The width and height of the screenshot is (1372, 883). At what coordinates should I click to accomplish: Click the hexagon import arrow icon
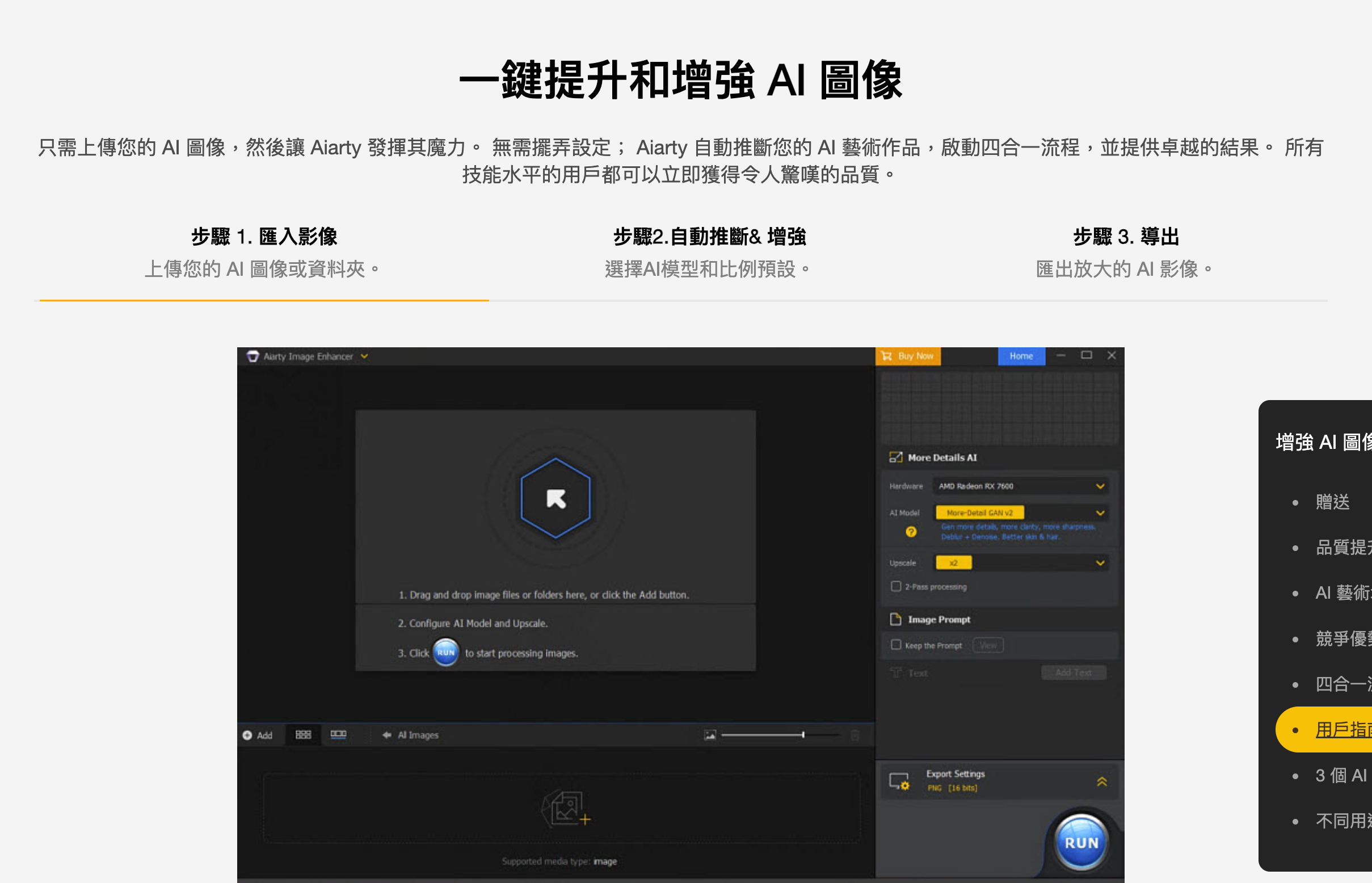pyautogui.click(x=555, y=498)
